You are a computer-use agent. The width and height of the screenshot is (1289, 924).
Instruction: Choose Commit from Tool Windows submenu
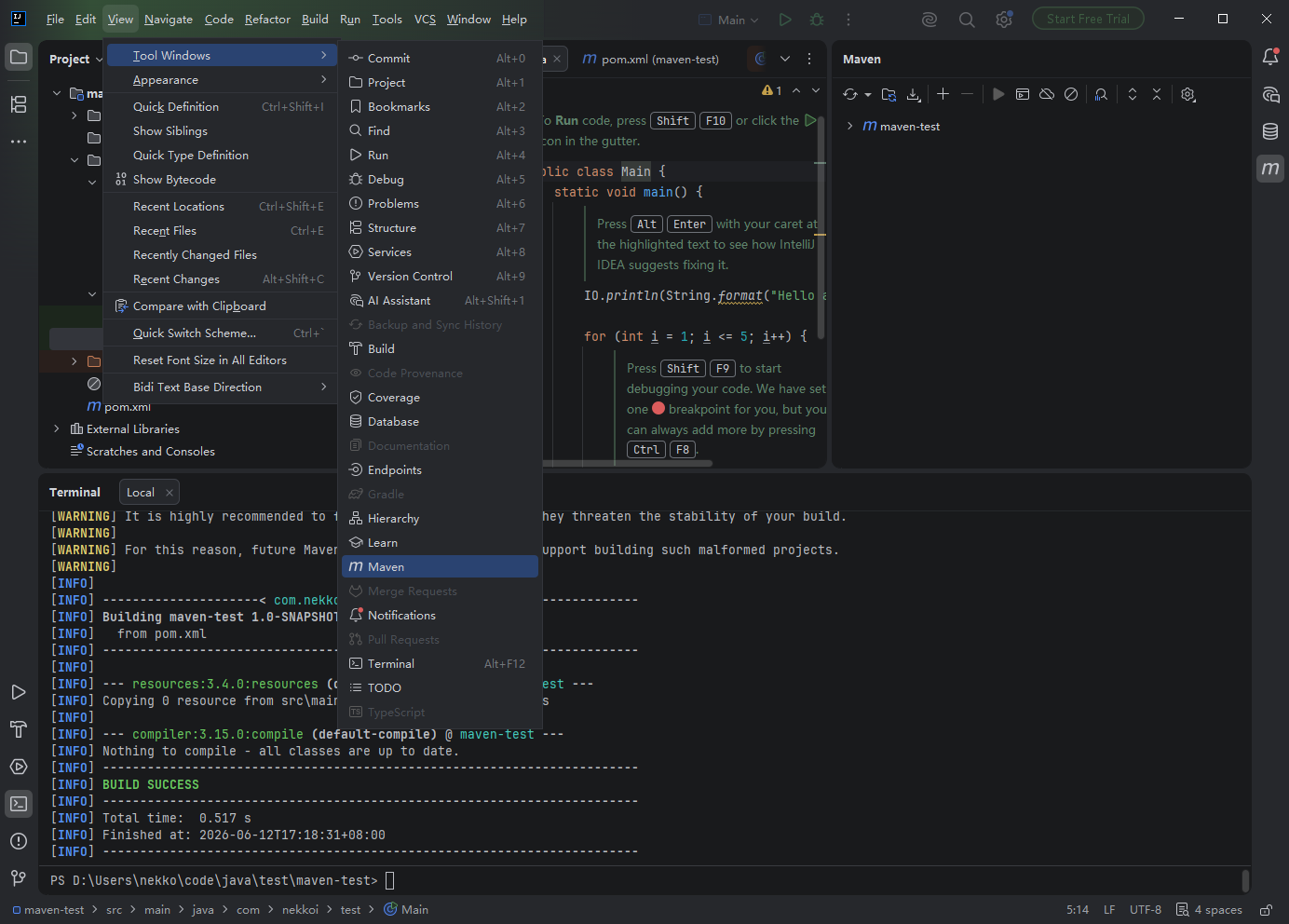[x=440, y=58]
